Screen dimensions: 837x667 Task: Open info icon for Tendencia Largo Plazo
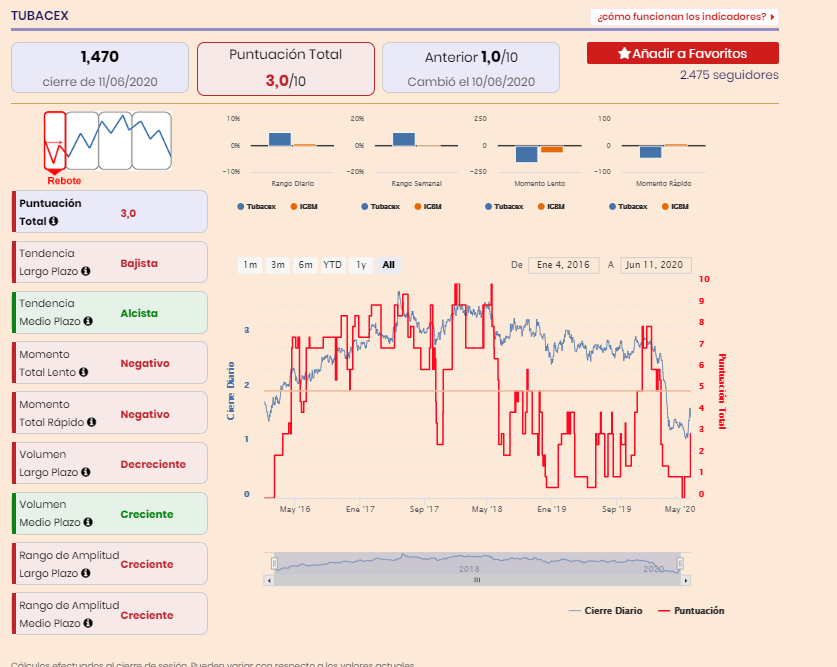[85, 271]
